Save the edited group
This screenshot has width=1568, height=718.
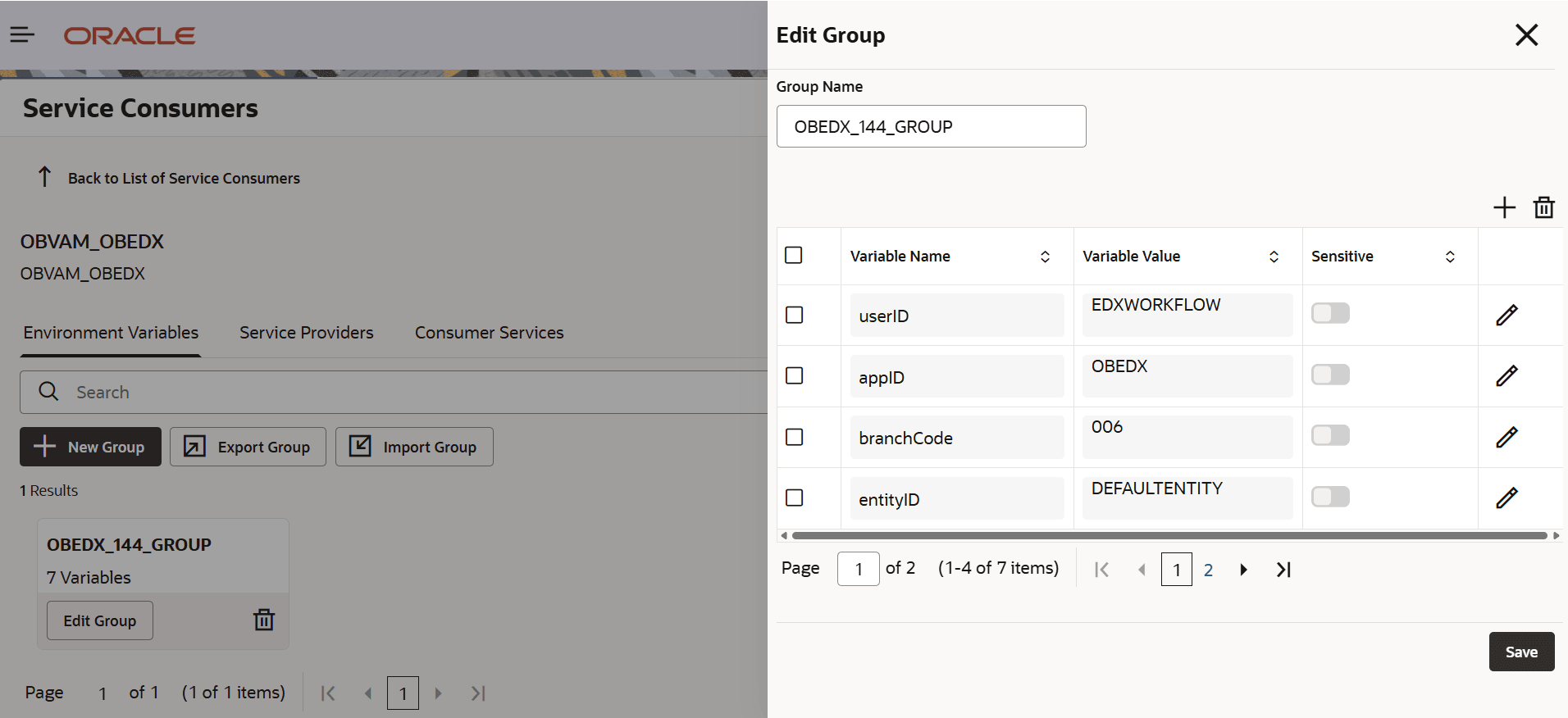coord(1520,652)
